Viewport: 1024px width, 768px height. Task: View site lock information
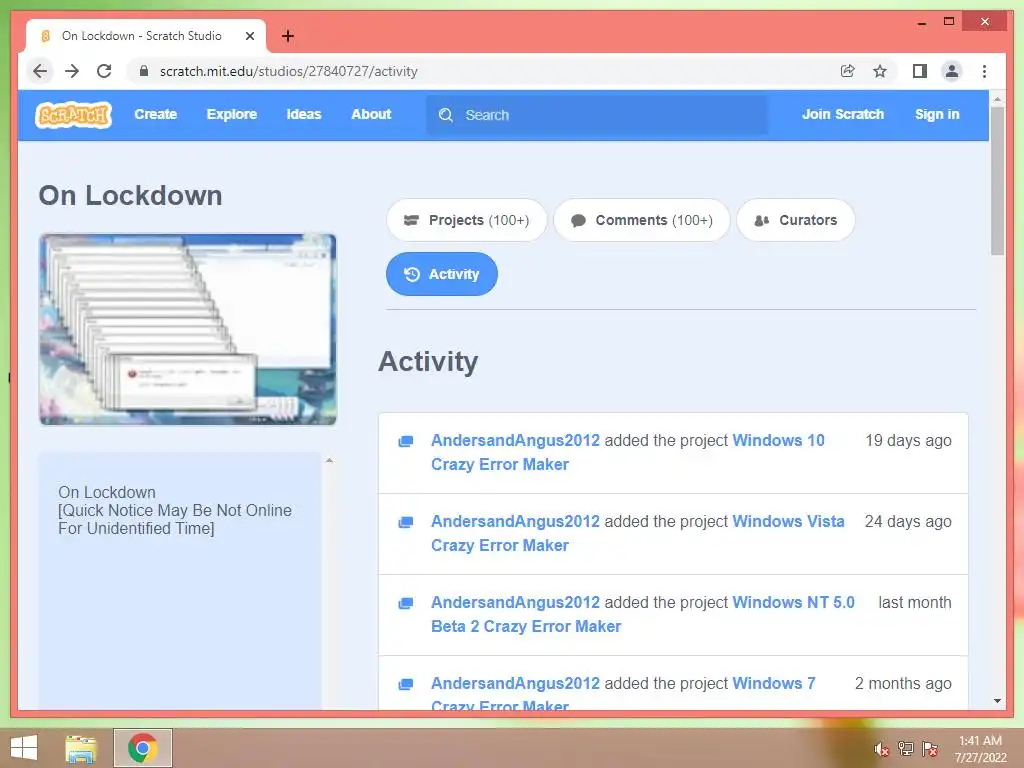144,71
